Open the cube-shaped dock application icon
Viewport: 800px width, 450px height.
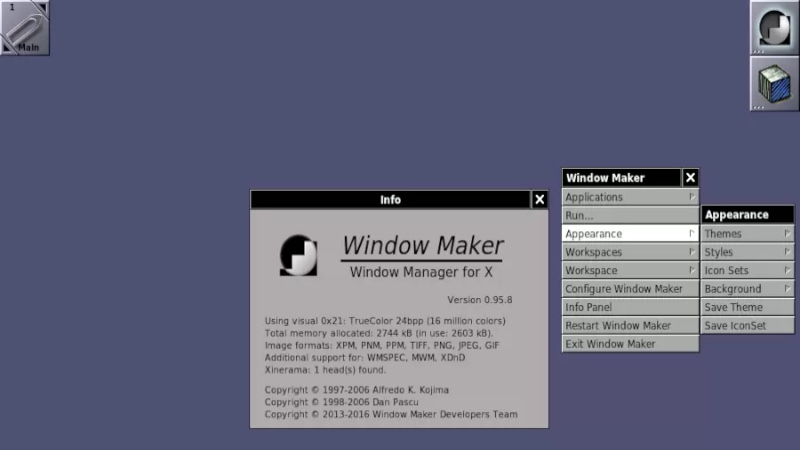tap(774, 83)
